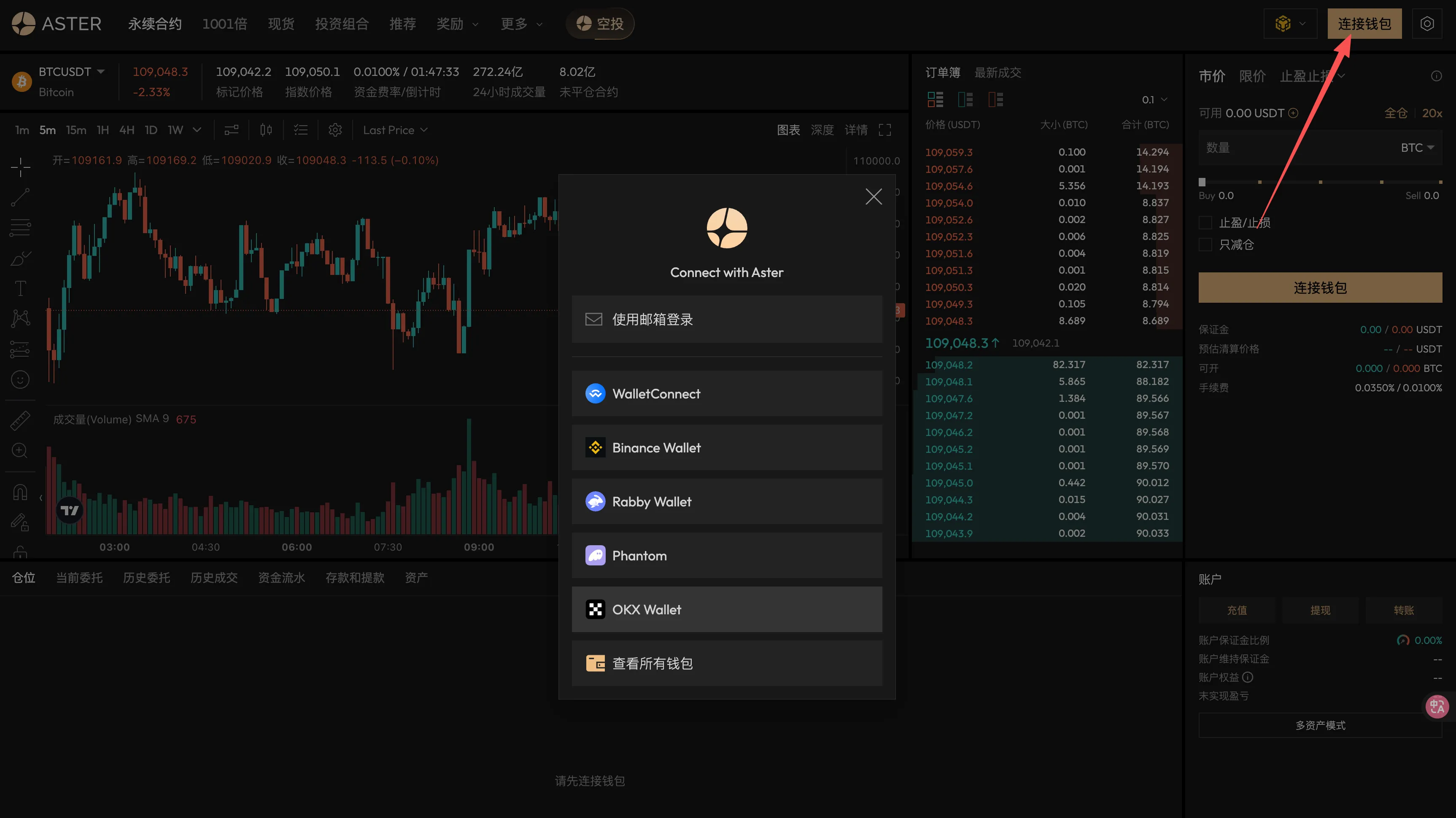Viewport: 1456px width, 818px height.
Task: Open the BTC quantity unit dropdown
Action: point(1416,148)
